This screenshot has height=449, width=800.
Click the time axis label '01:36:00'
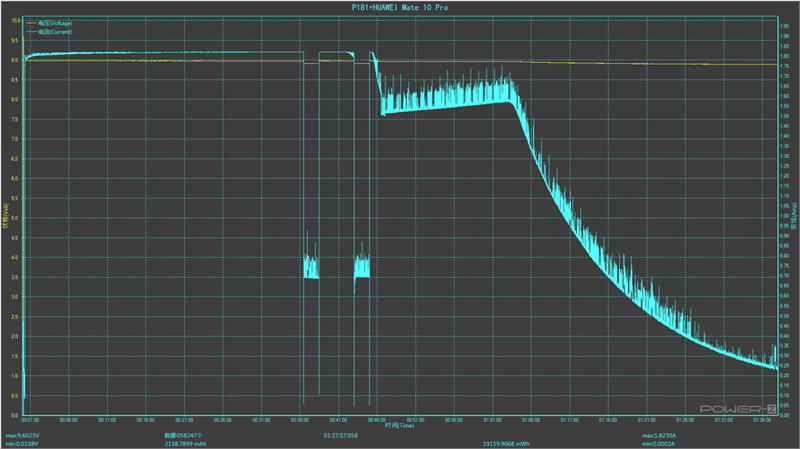pos(762,420)
